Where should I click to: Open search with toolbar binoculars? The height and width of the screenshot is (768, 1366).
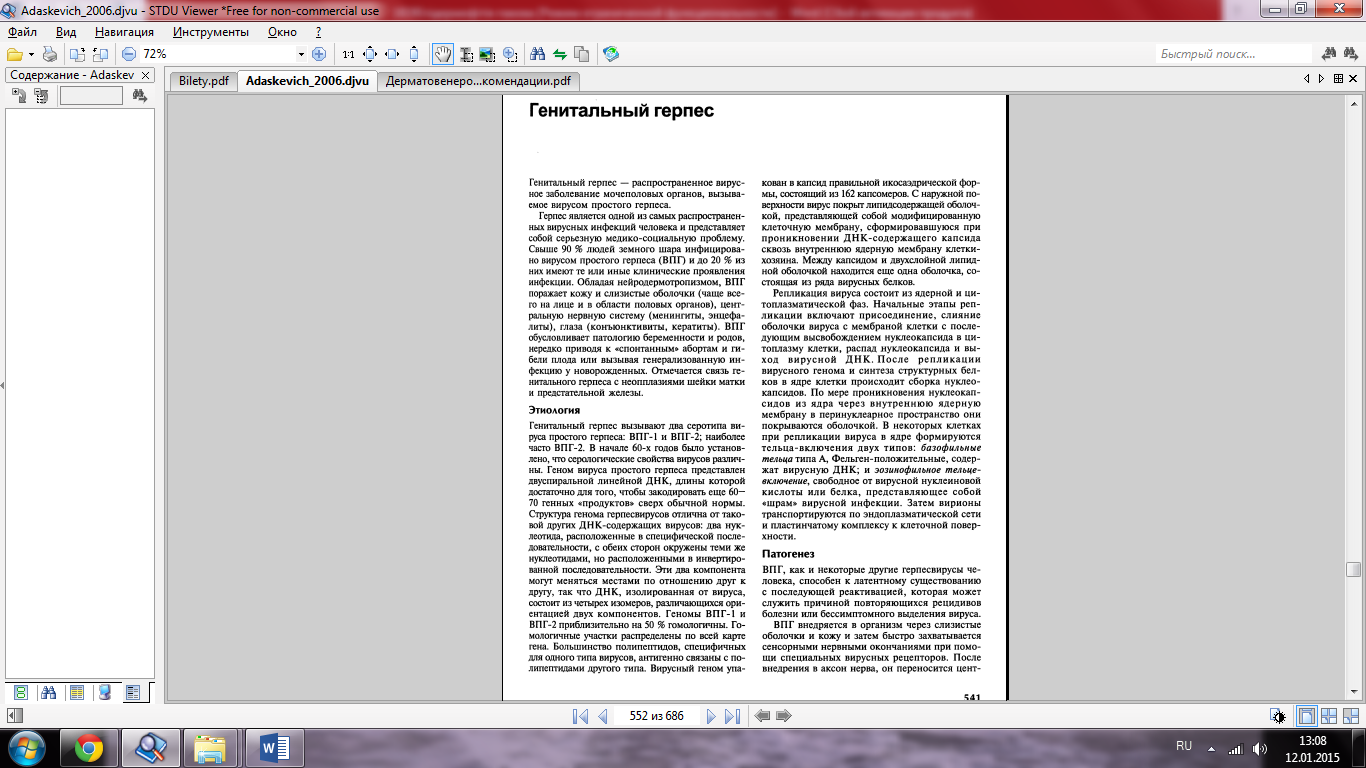click(x=538, y=54)
